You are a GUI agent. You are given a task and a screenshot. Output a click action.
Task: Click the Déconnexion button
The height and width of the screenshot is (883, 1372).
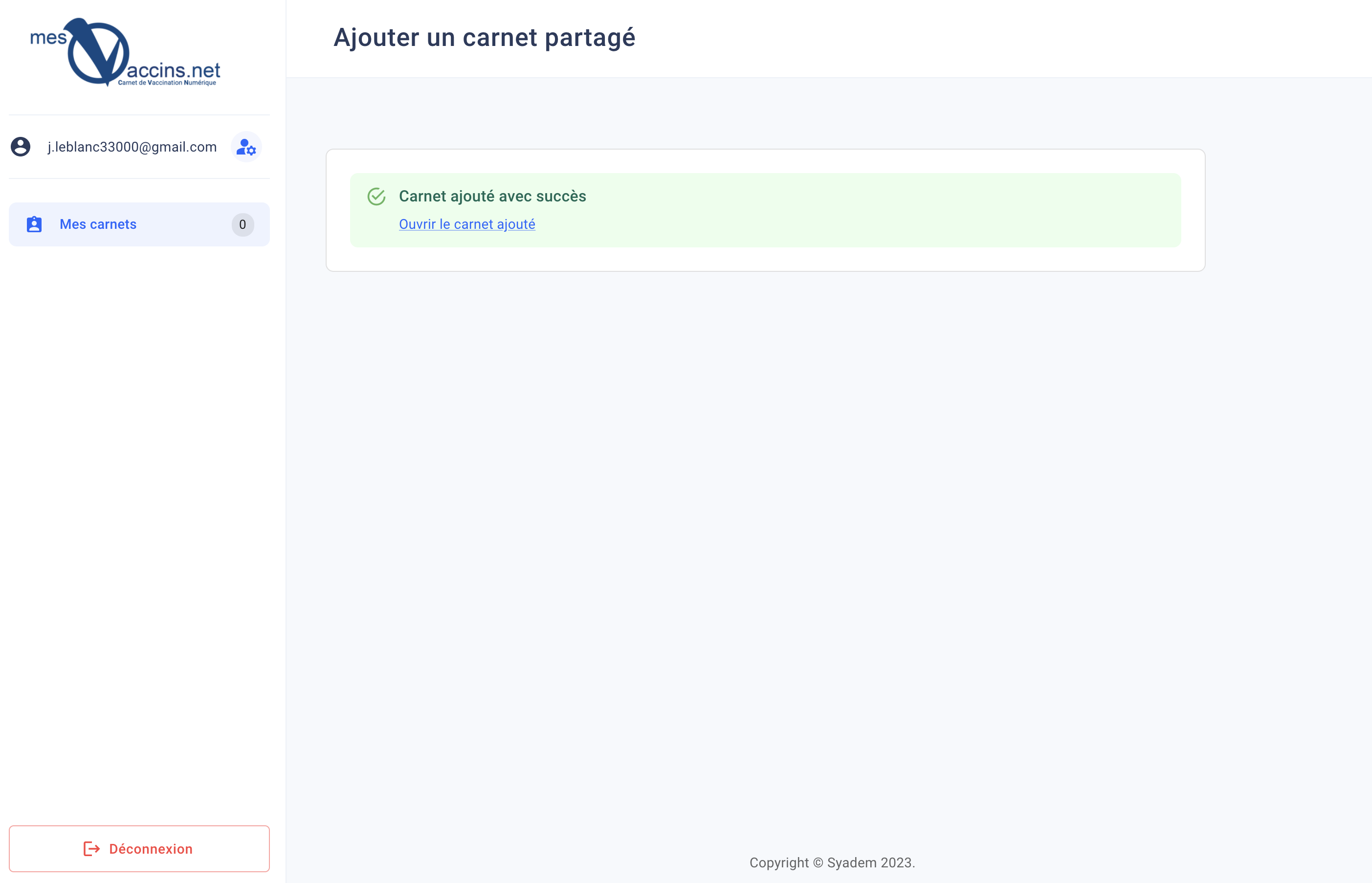pos(139,849)
